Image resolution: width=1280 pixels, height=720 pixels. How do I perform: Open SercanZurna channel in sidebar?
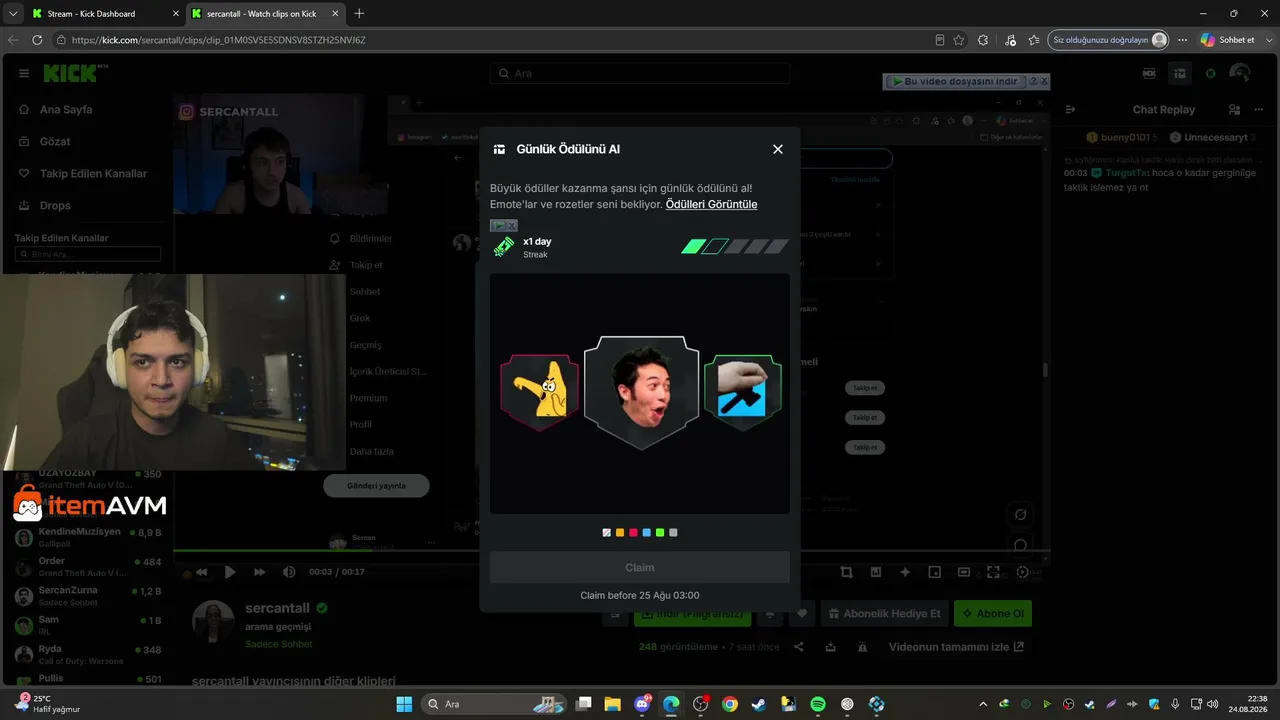[86, 596]
